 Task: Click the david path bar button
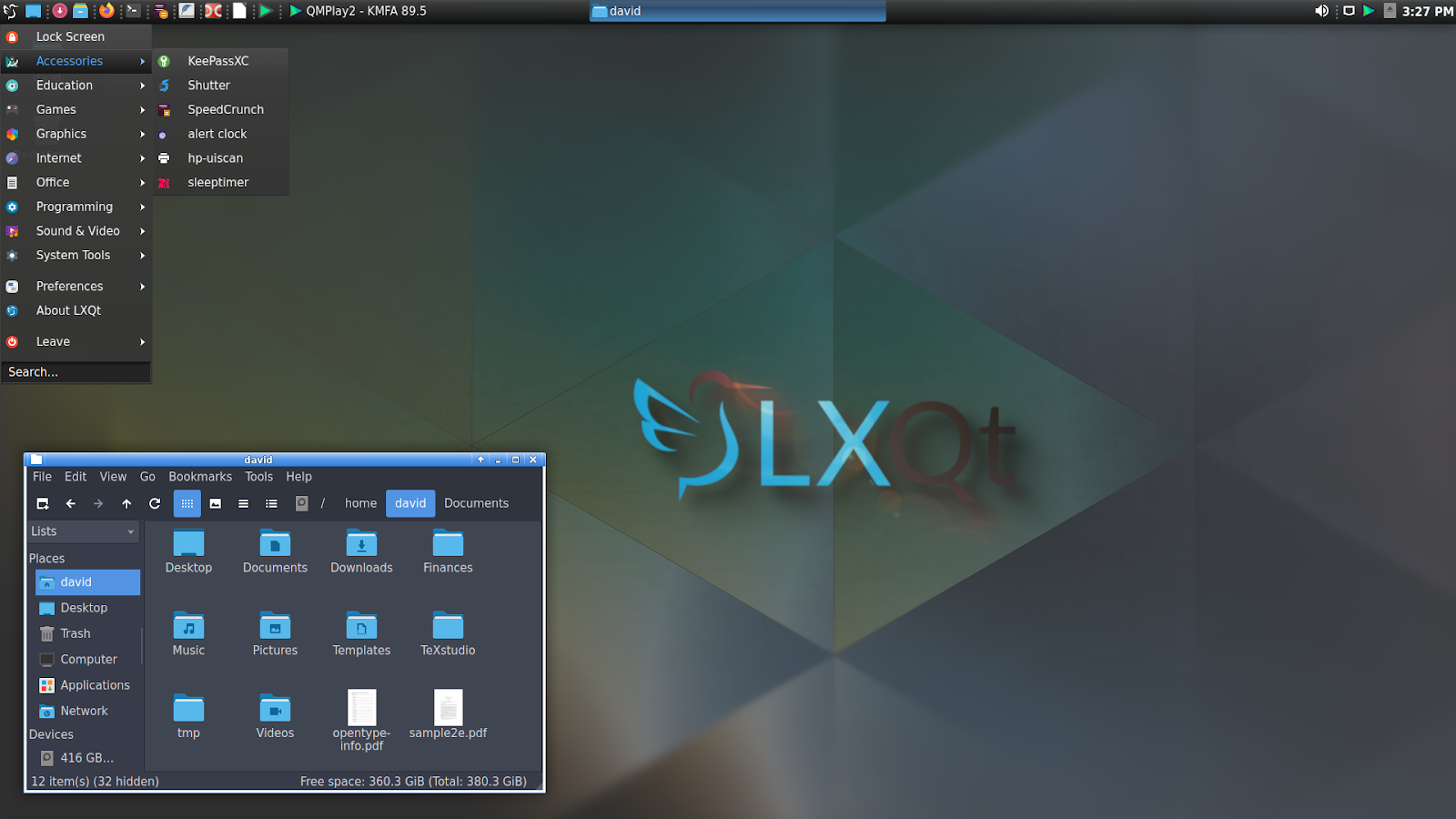click(410, 503)
